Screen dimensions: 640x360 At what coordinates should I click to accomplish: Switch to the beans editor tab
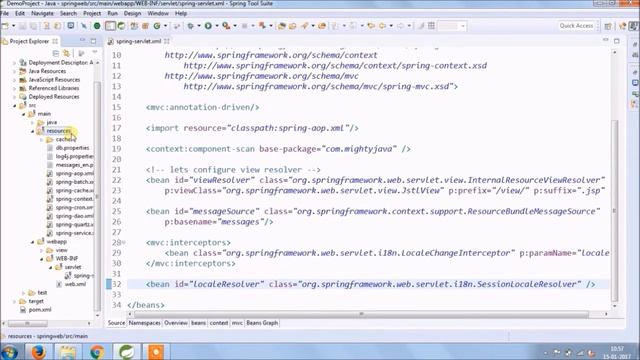(x=198, y=323)
